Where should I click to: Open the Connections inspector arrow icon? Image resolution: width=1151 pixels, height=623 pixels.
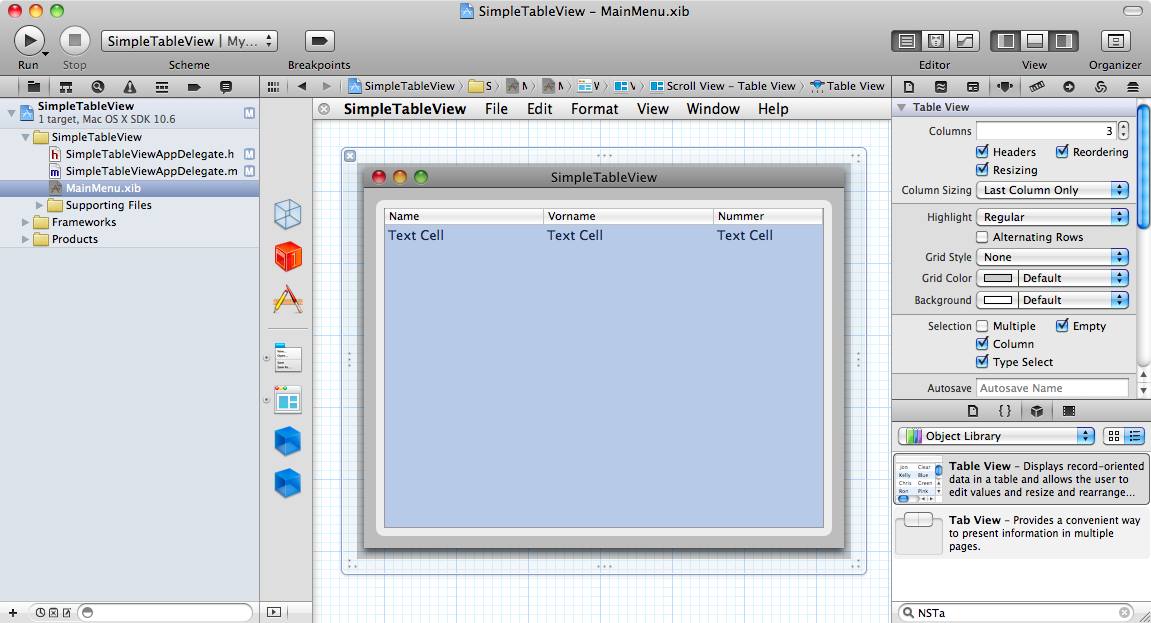tap(1069, 87)
